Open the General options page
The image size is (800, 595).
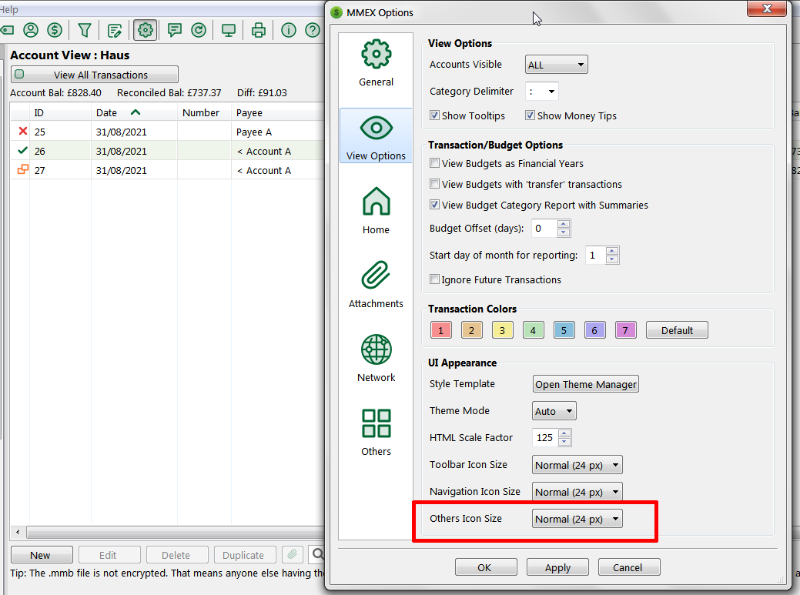(376, 63)
